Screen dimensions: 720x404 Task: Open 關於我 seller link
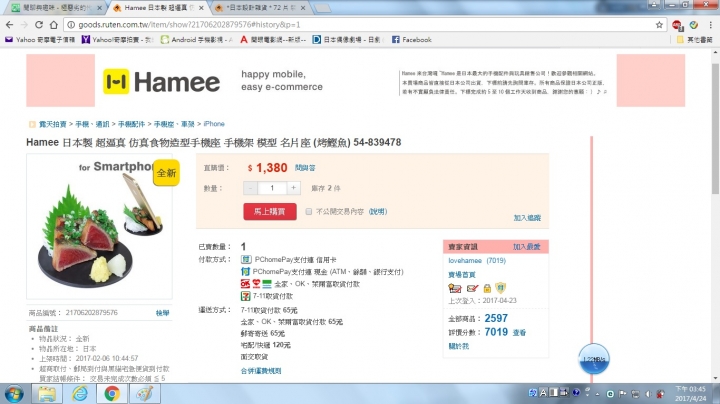(458, 346)
